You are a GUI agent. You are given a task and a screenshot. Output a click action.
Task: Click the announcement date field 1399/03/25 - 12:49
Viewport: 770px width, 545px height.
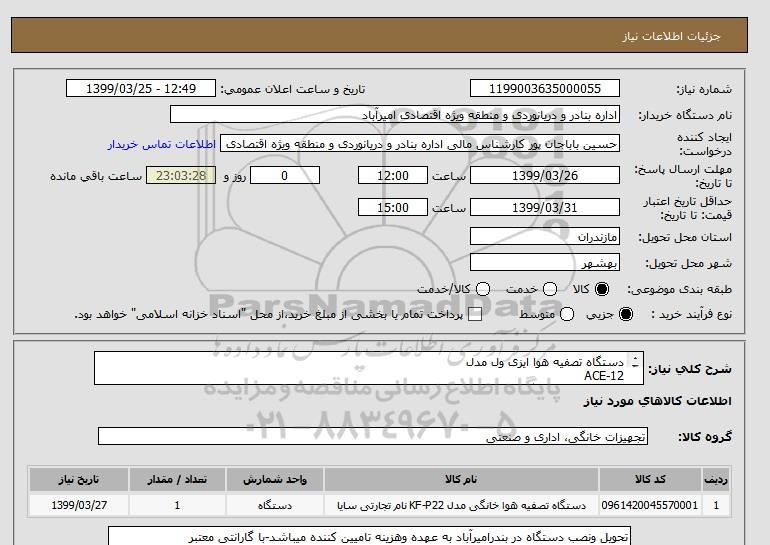[141, 88]
